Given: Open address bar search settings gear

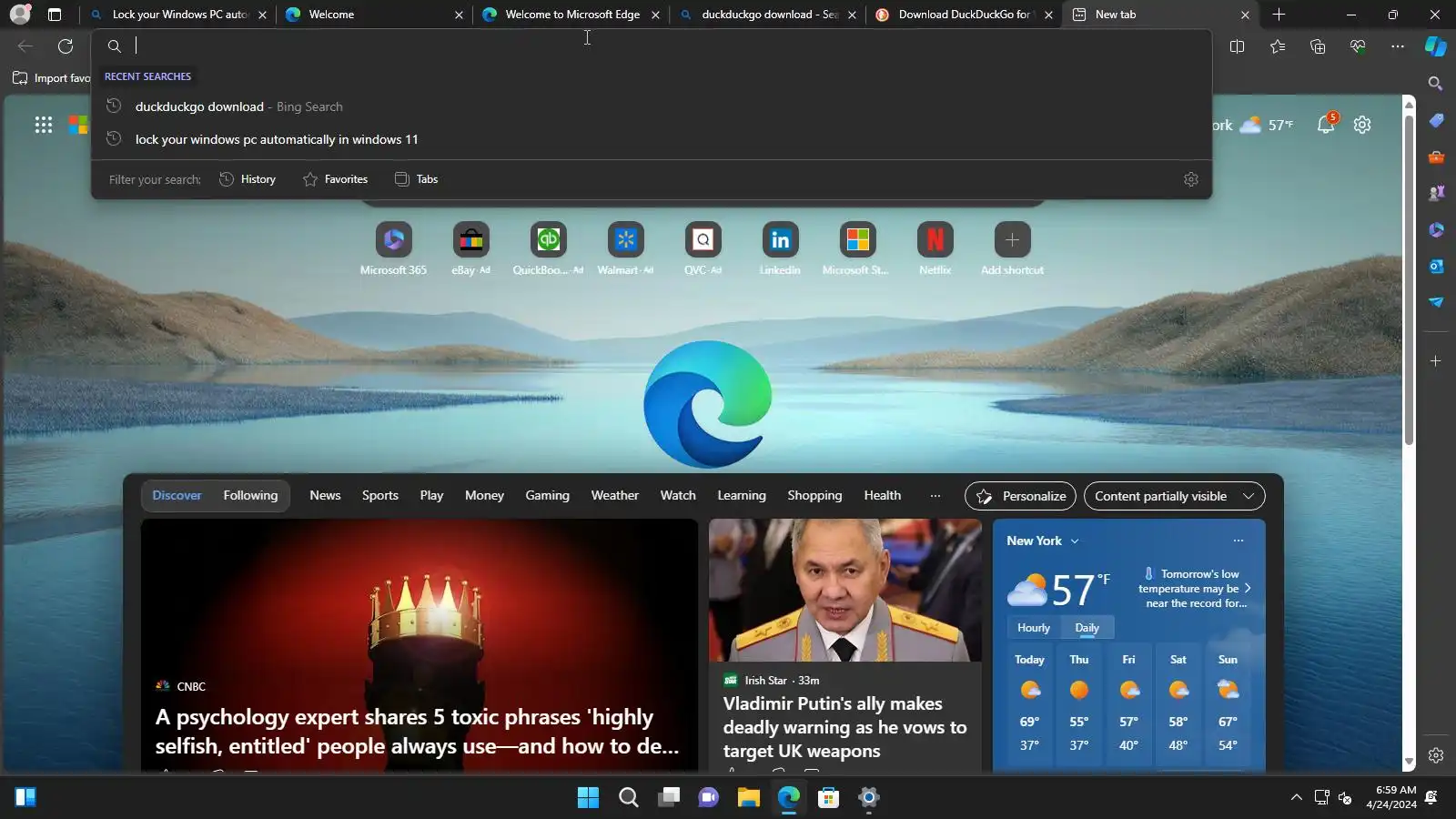Looking at the screenshot, I should click(x=1191, y=179).
